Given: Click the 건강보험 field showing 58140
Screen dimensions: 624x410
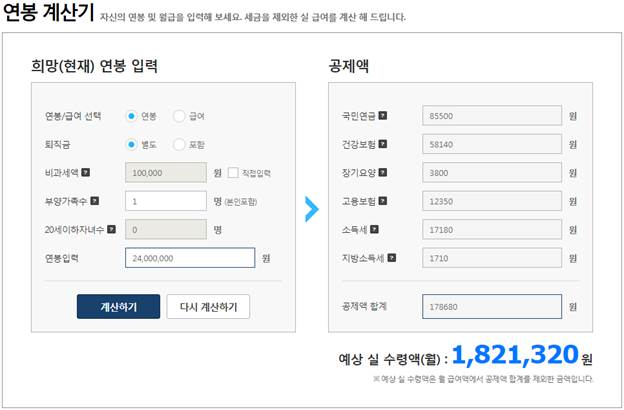Looking at the screenshot, I should pos(492,144).
